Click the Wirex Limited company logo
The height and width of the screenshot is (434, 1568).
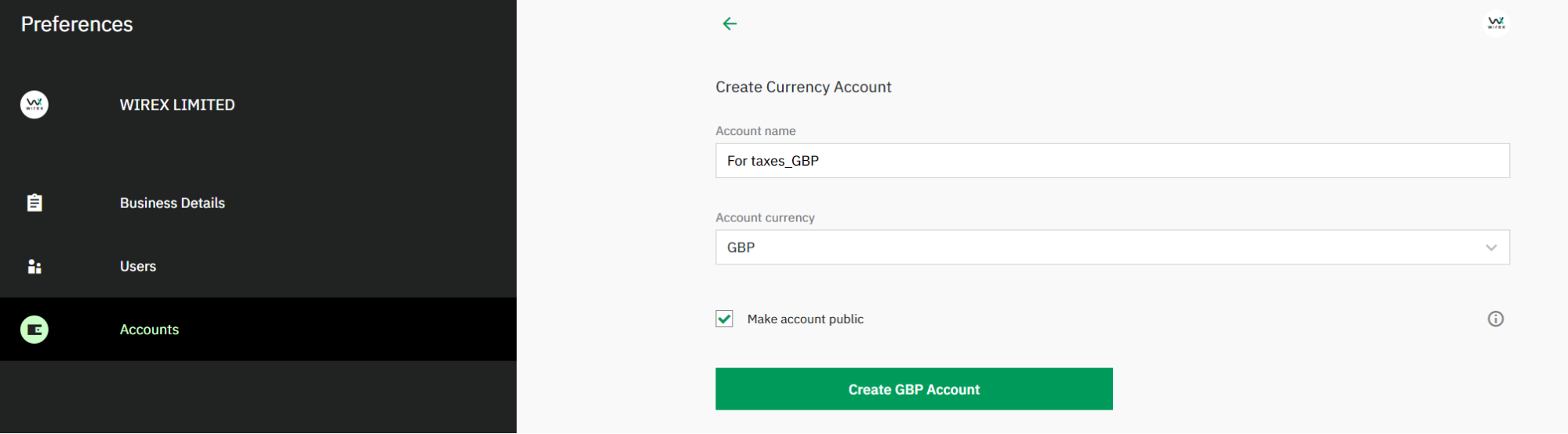pyautogui.click(x=35, y=104)
